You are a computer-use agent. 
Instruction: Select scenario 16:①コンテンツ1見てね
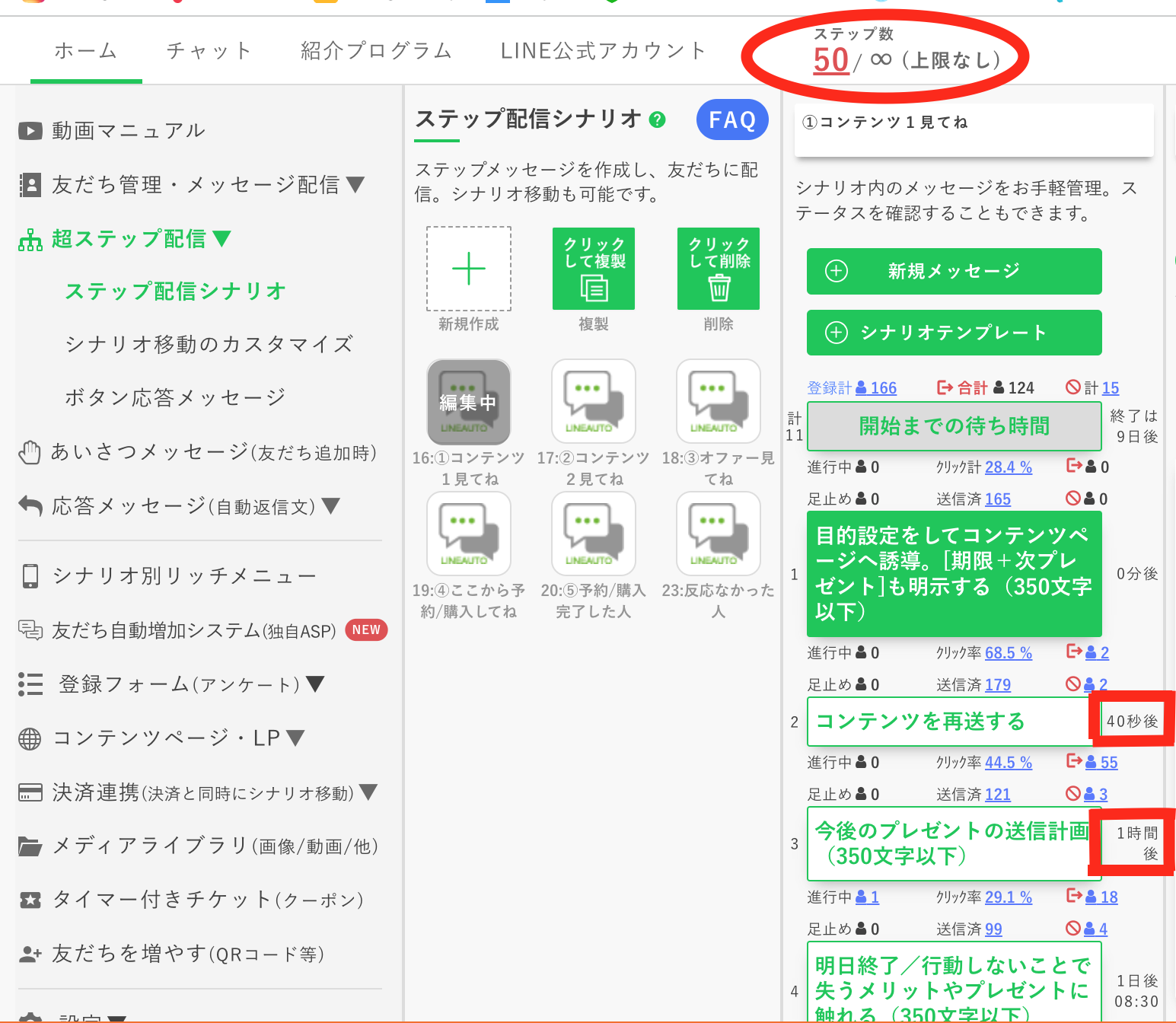coord(469,402)
